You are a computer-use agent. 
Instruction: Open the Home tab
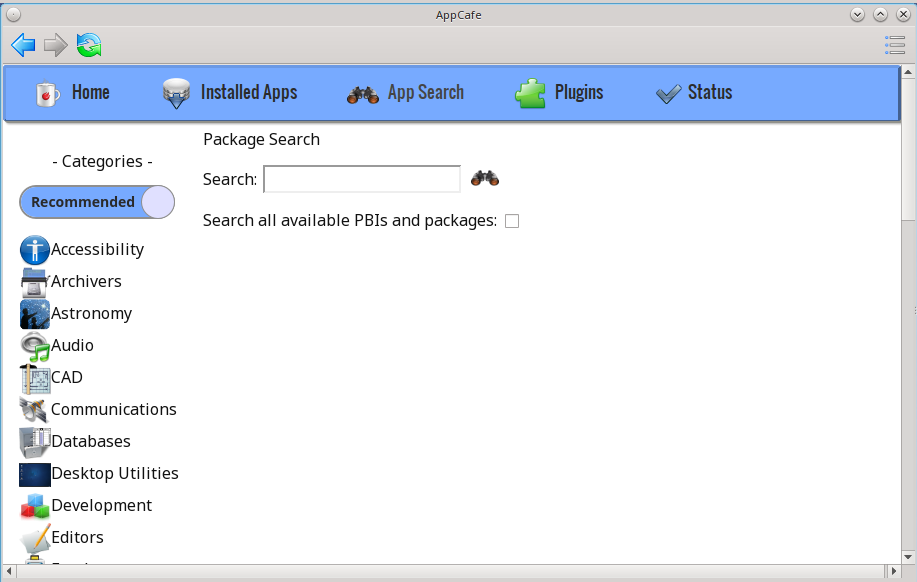(x=91, y=92)
